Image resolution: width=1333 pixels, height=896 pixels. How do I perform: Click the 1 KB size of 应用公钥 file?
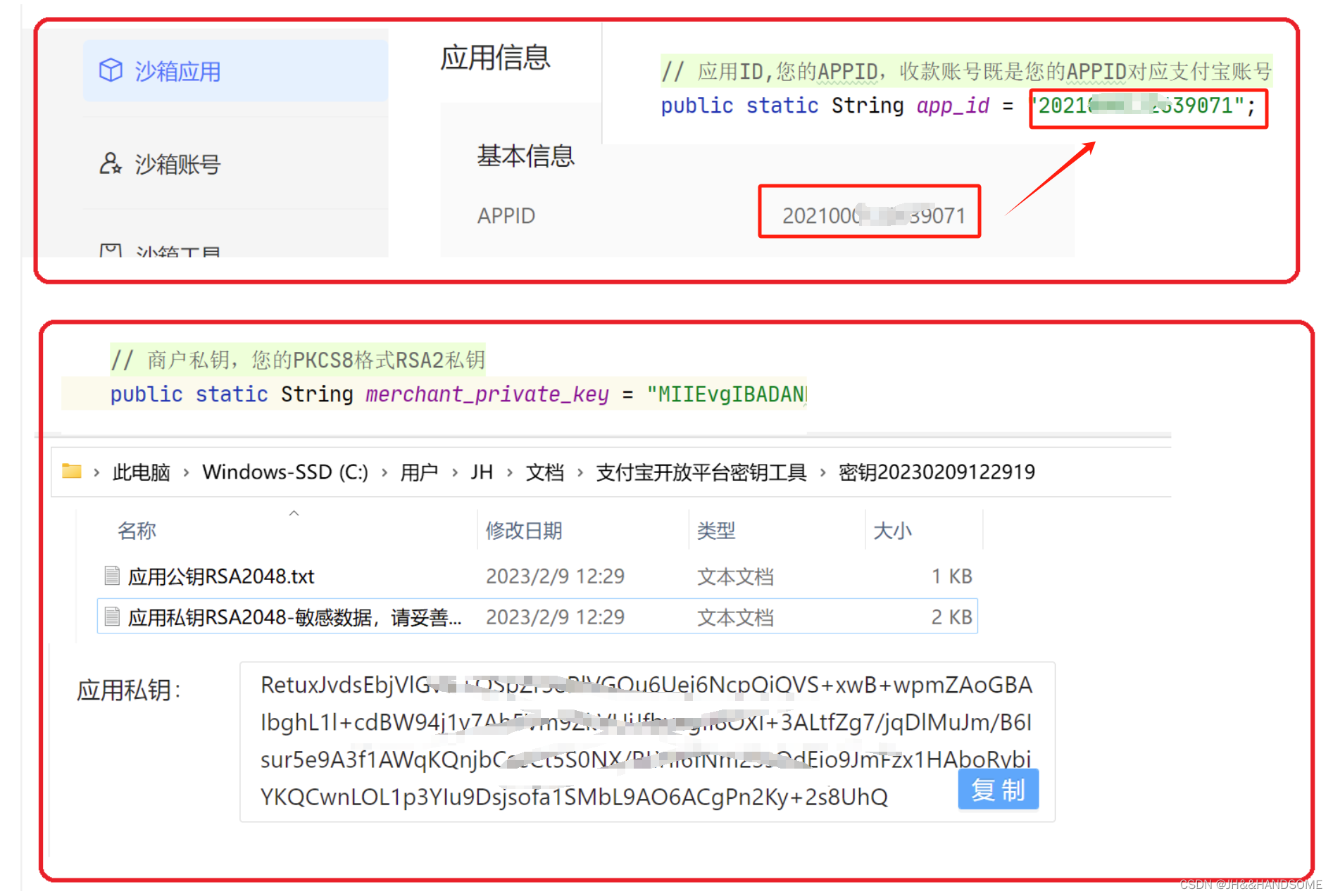coord(952,576)
